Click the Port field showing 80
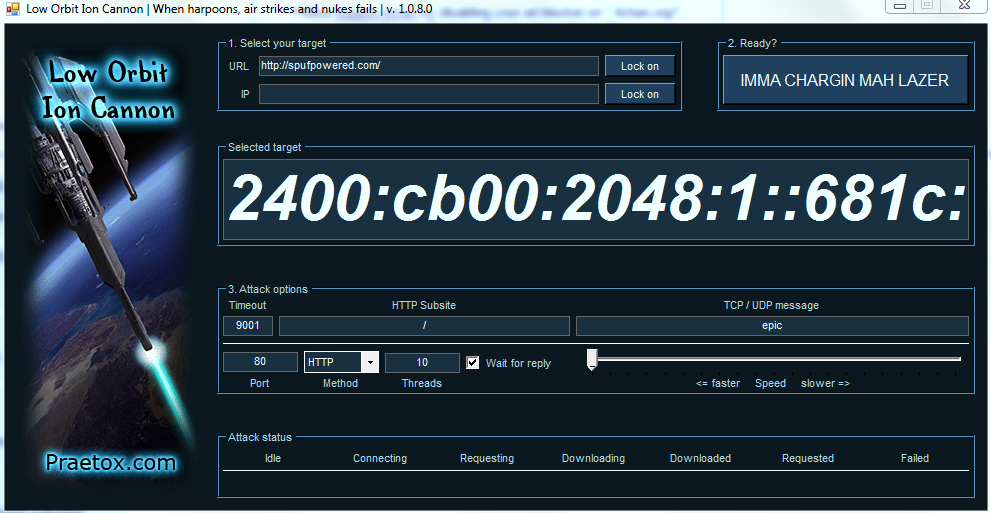This screenshot has width=991, height=513. [x=260, y=362]
